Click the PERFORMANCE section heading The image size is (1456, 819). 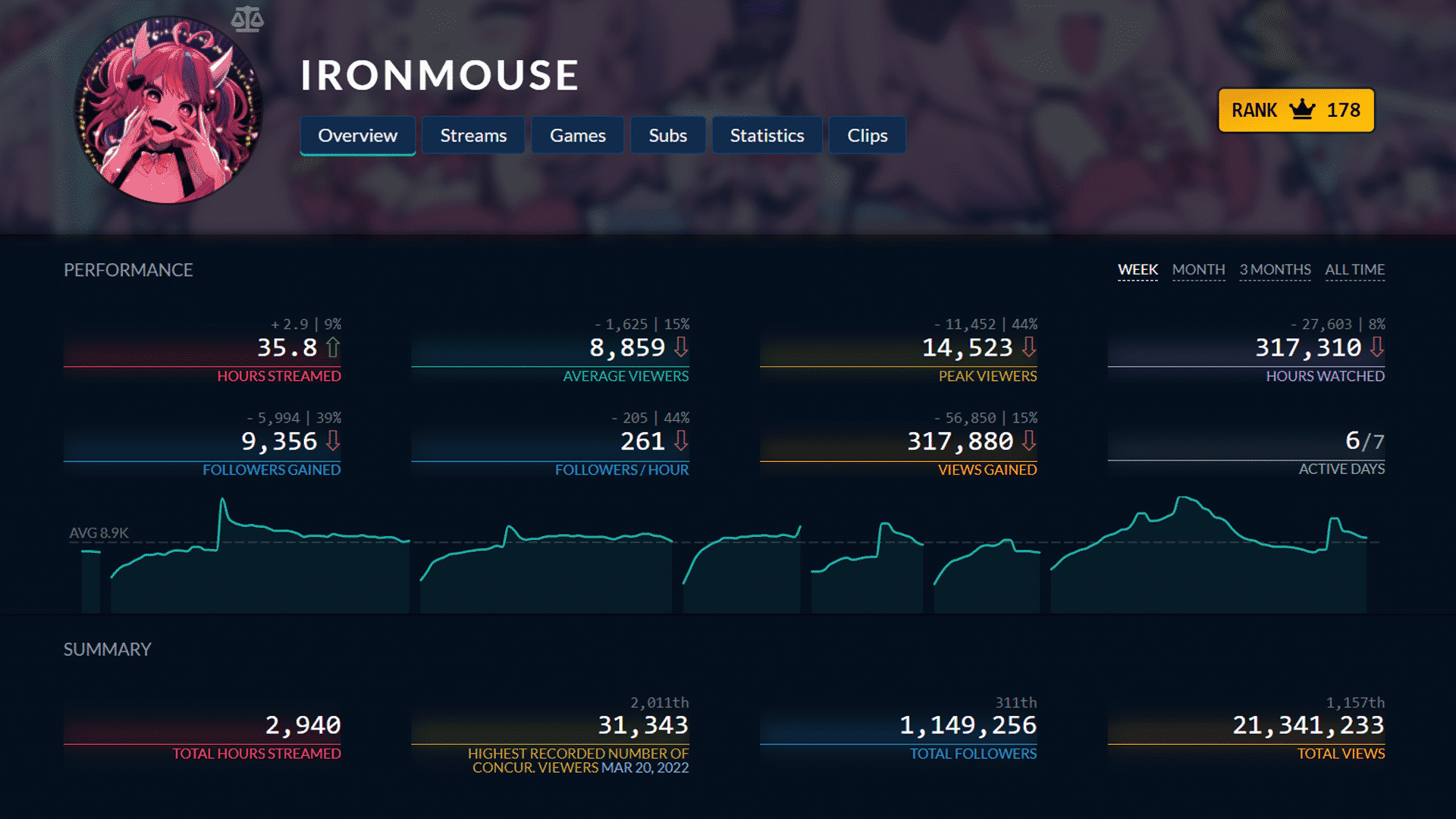point(128,270)
